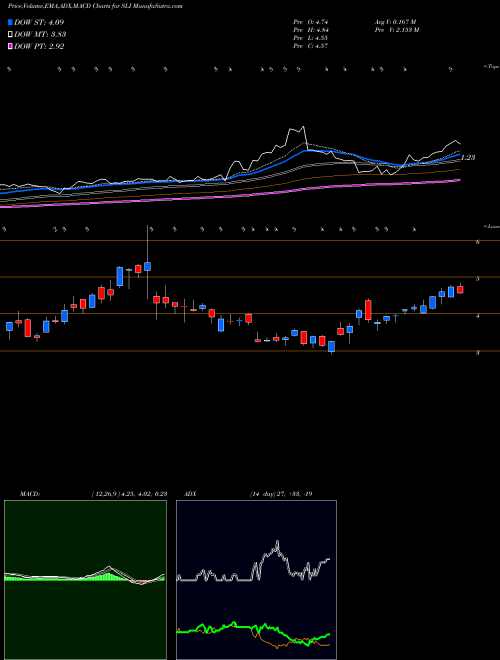Click the small 'Lows' label at right edge
Image resolution: width=500 pixels, height=660 pixels.
pyautogui.click(x=491, y=226)
